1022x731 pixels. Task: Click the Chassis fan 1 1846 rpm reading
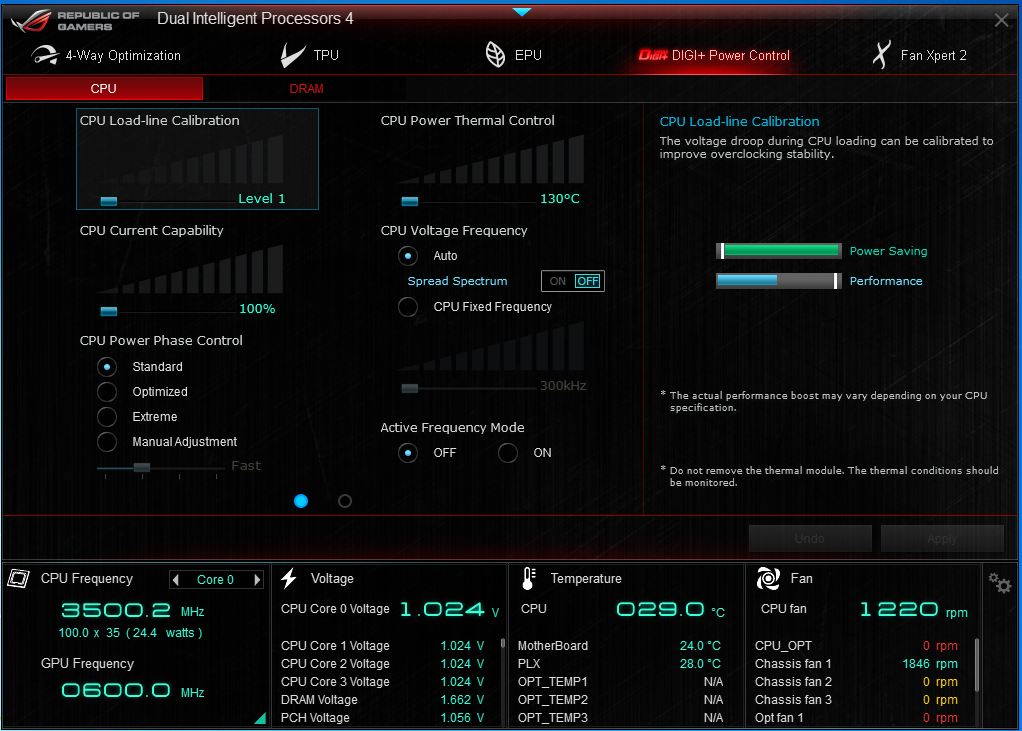(x=930, y=664)
